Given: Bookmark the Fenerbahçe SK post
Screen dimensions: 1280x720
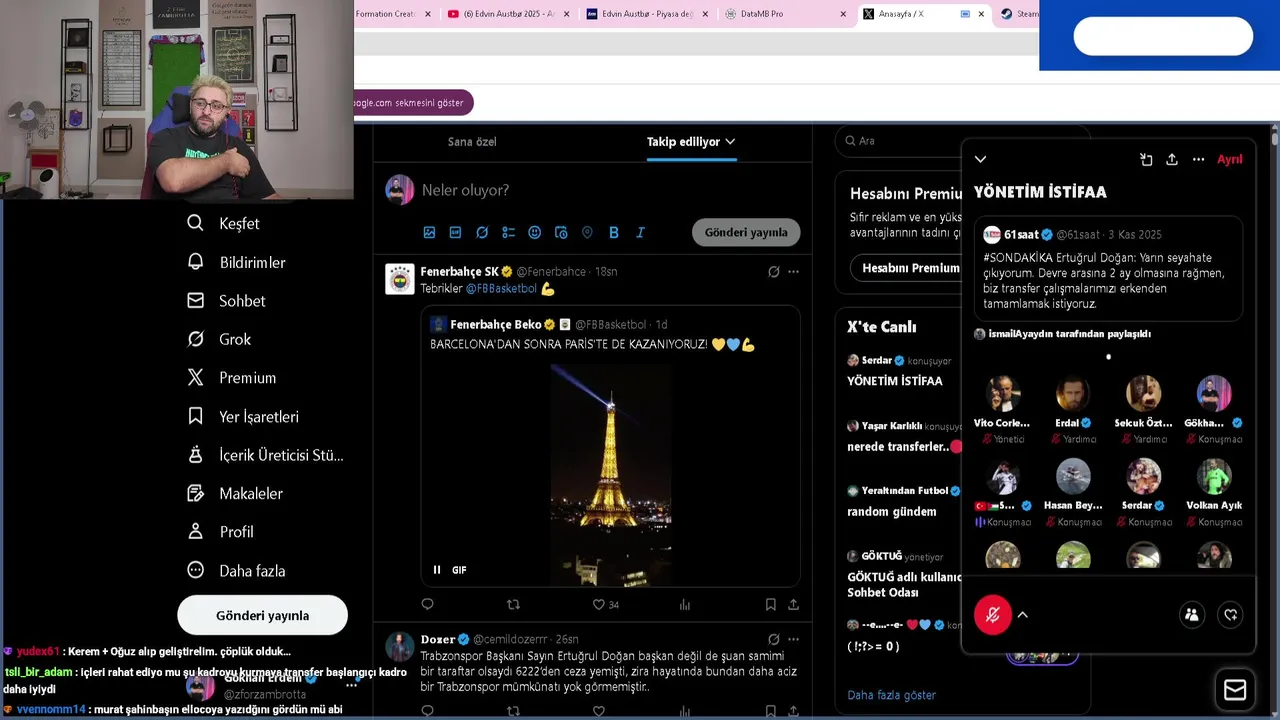Looking at the screenshot, I should [770, 604].
